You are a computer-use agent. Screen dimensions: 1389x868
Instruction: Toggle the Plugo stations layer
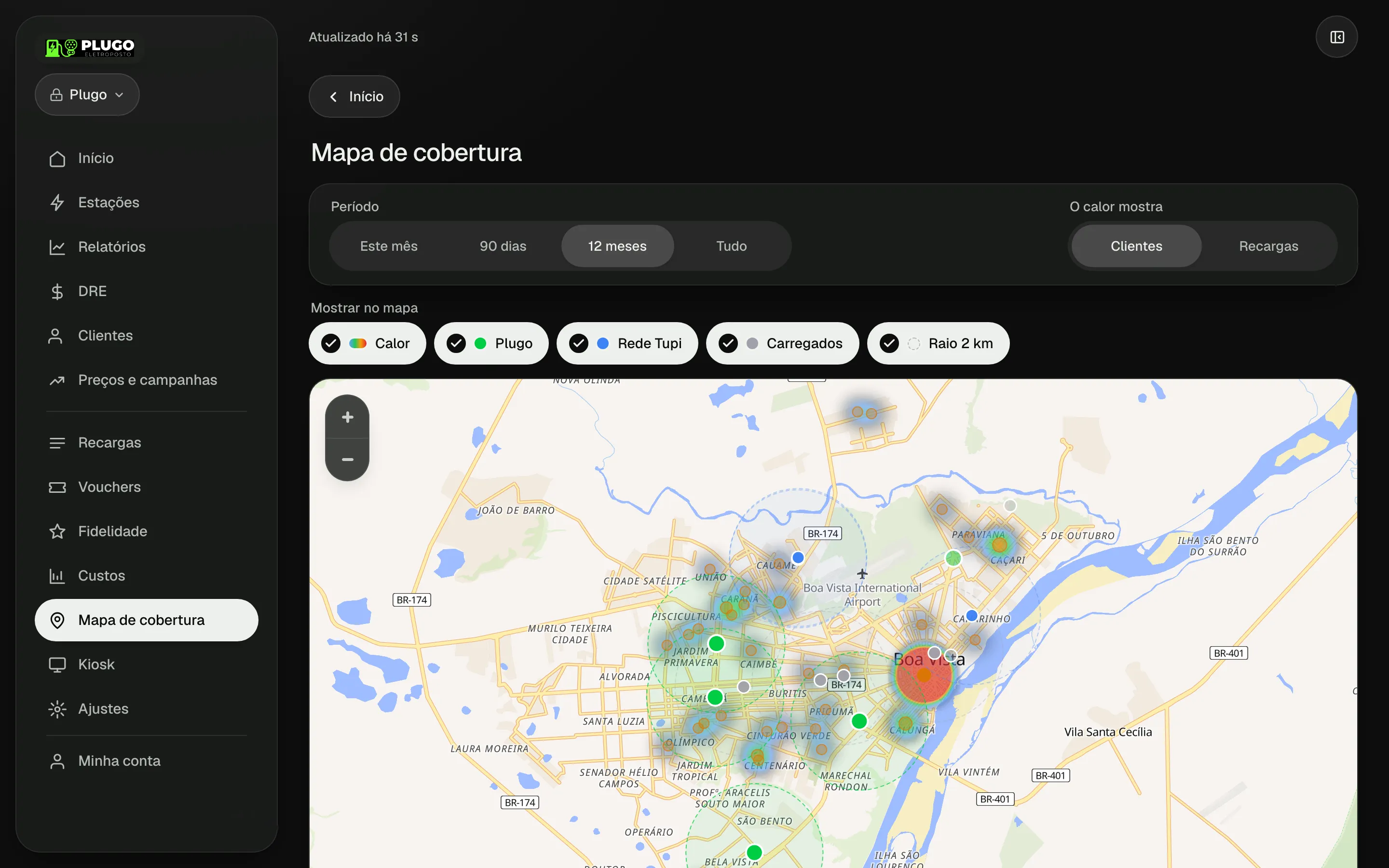pos(491,343)
